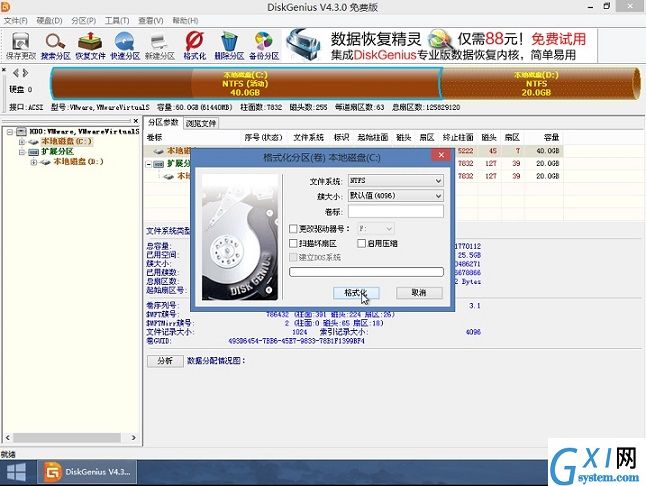Select Local Disk (C:) in tree
This screenshot has width=646, height=486.
(x=66, y=142)
